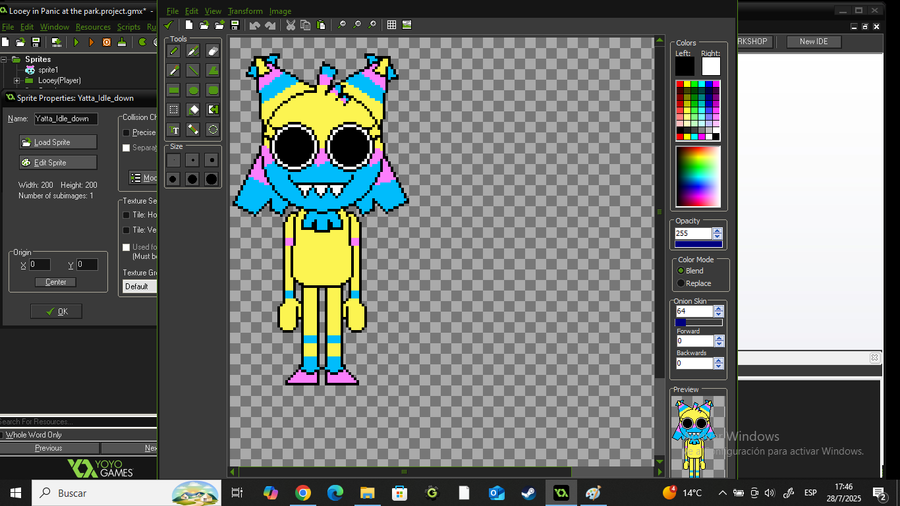Click sprite Name input field
900x506 pixels.
[x=65, y=119]
